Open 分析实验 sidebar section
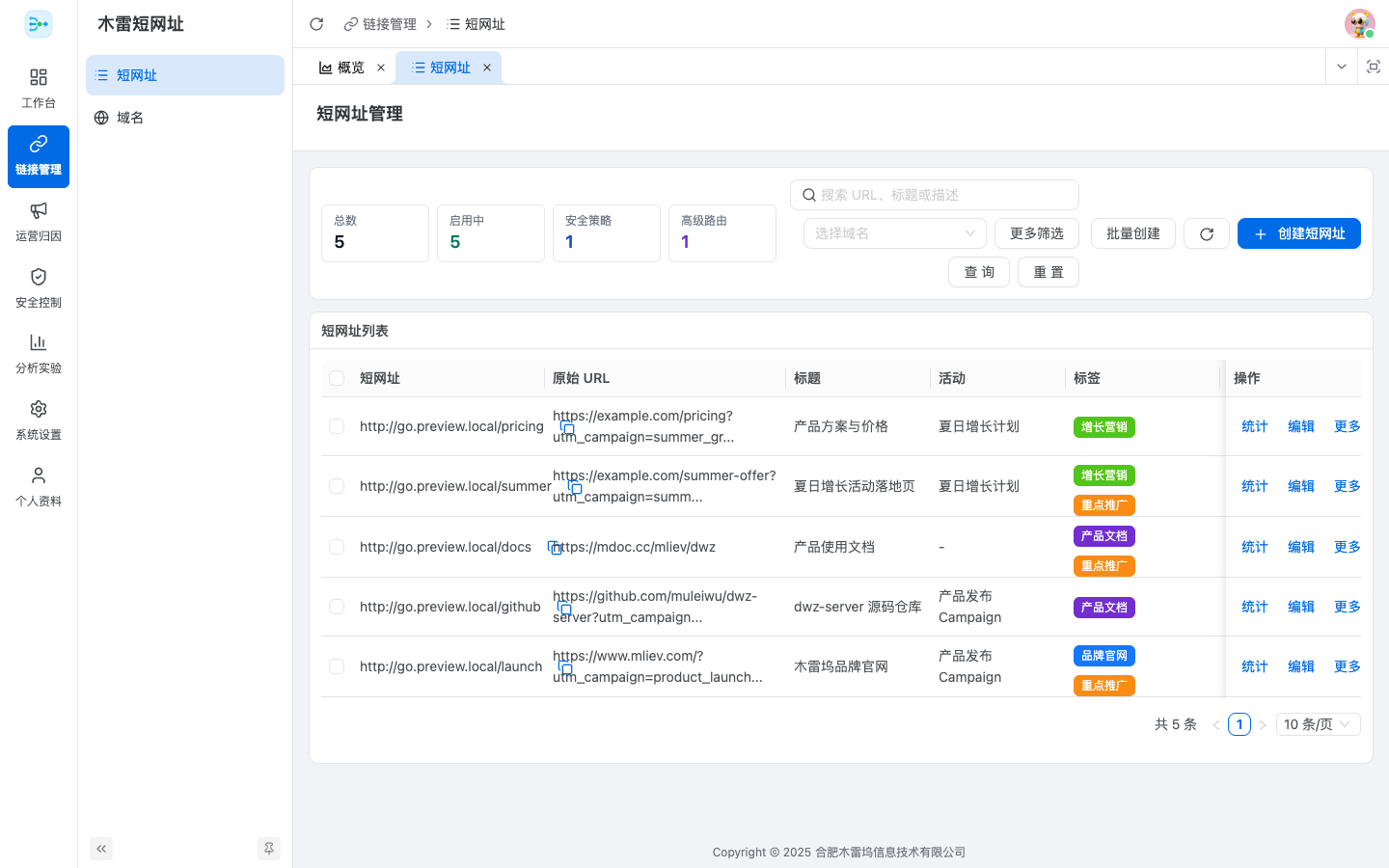This screenshot has width=1389, height=868. (39, 354)
